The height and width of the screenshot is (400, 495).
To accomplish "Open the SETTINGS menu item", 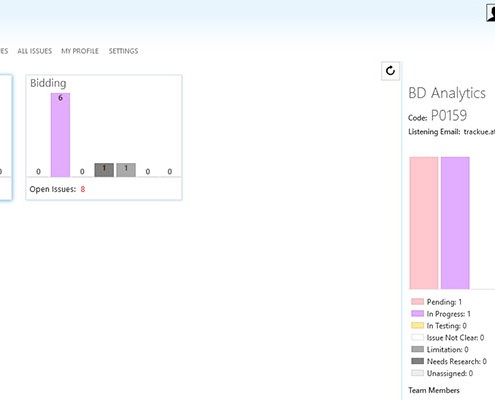I will click(x=123, y=51).
